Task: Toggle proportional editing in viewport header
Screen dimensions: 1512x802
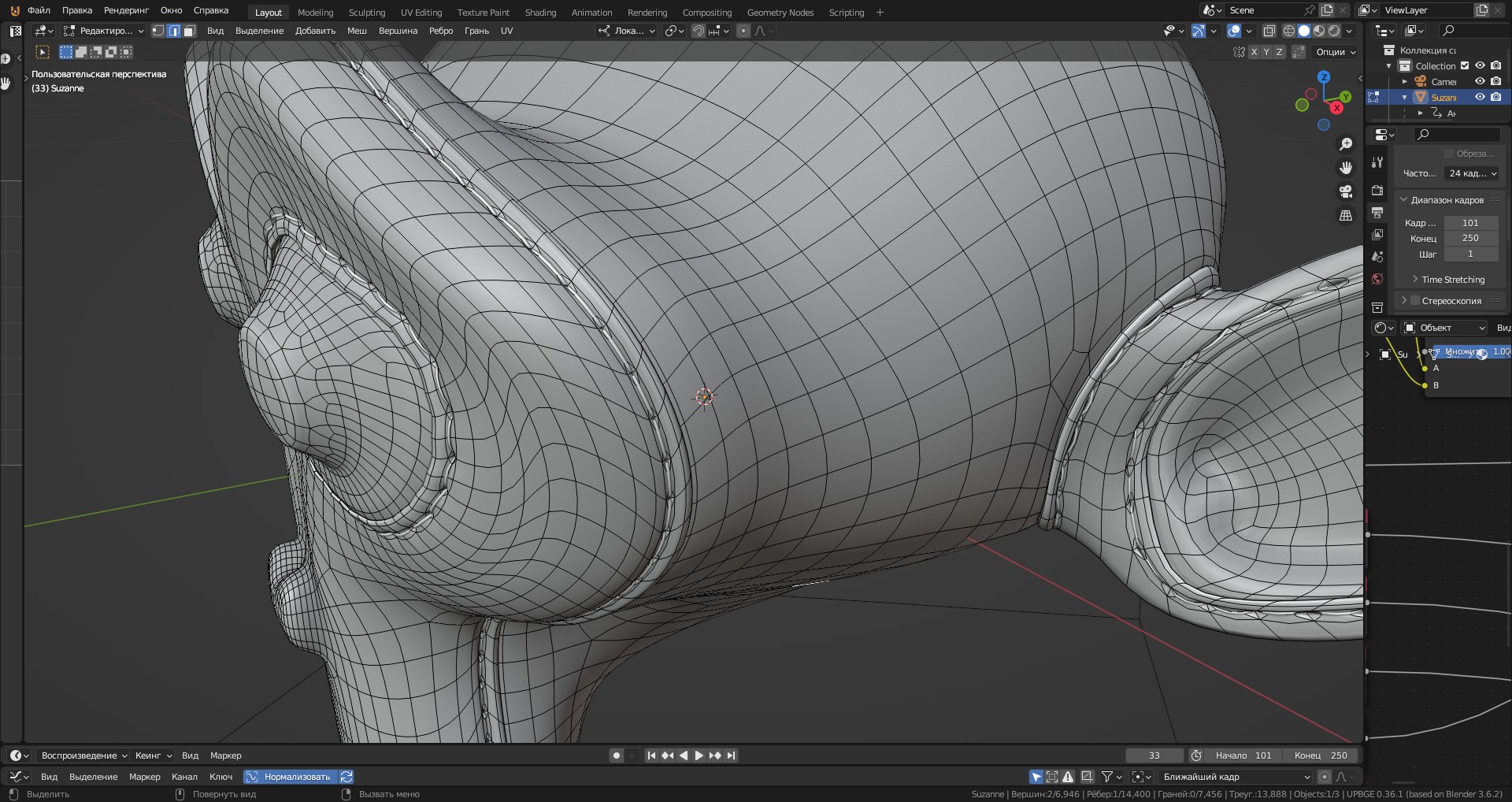Action: (x=743, y=31)
